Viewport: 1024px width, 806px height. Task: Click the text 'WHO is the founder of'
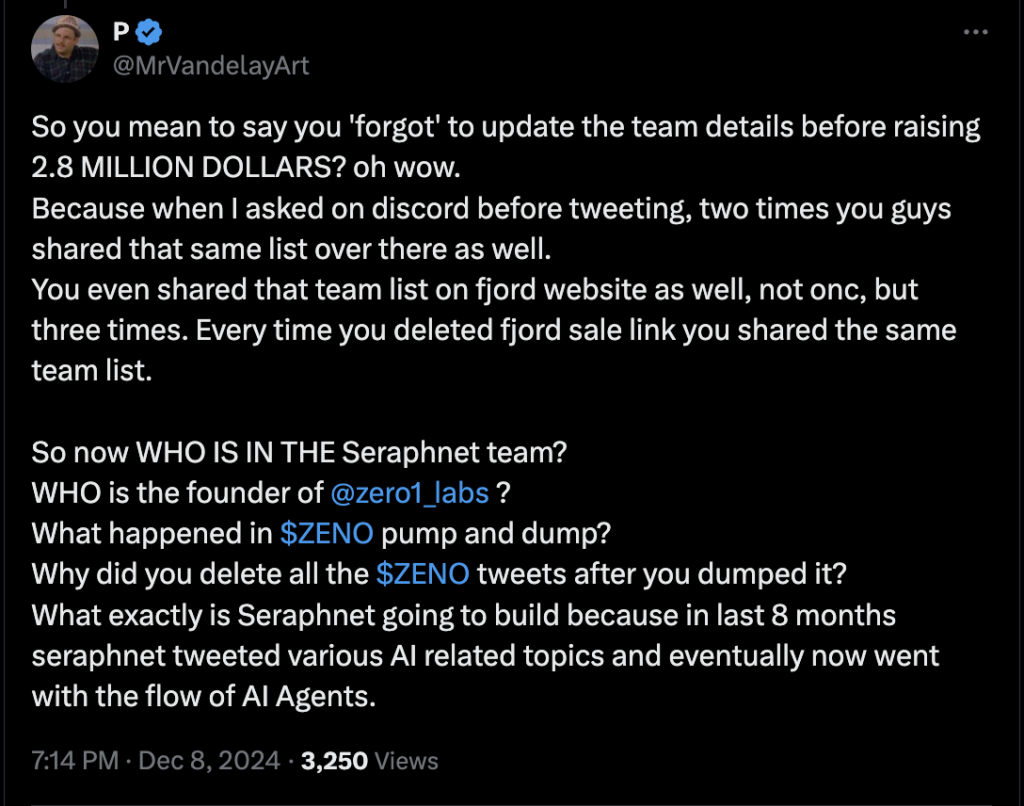coord(177,493)
